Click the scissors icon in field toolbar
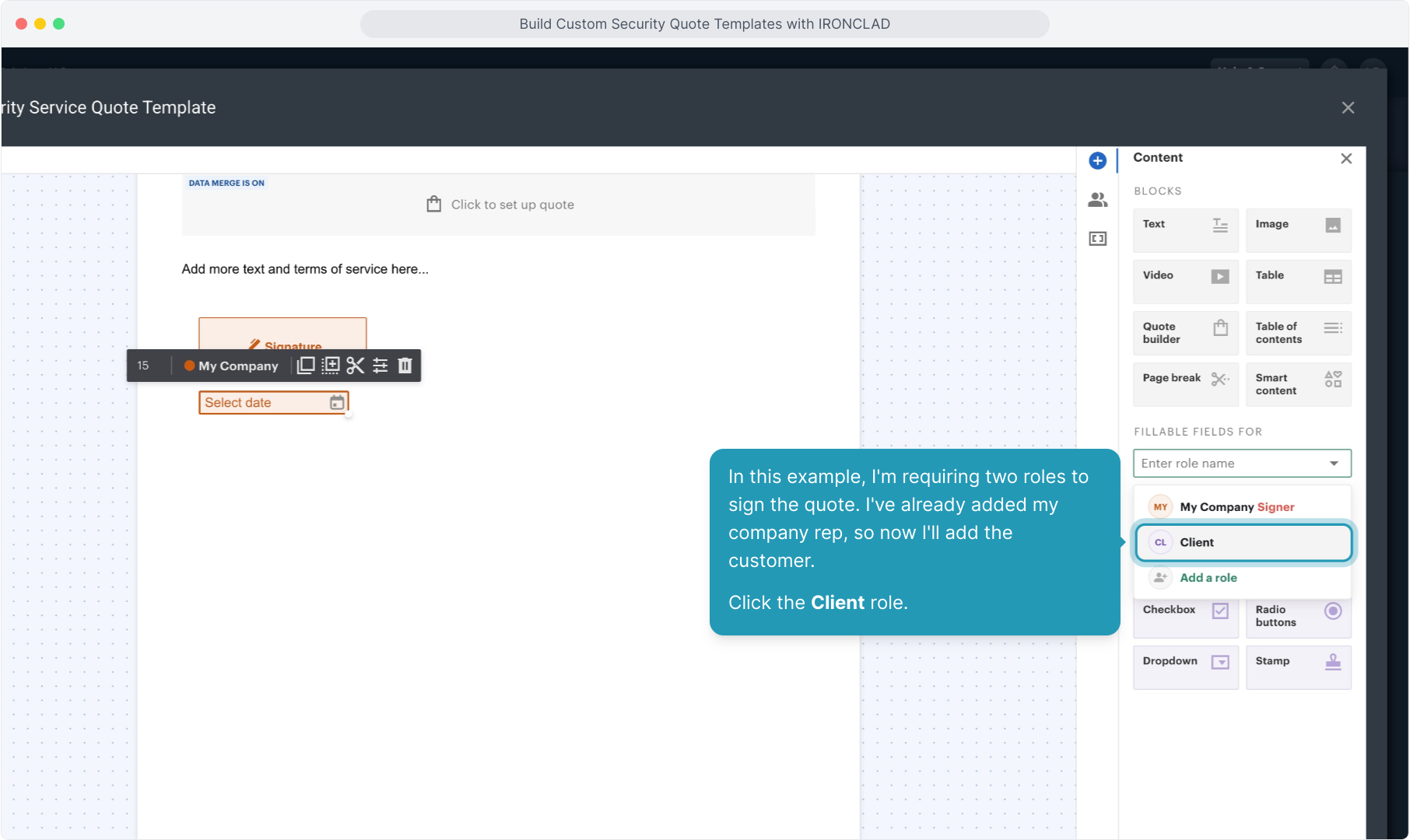1410x840 pixels. [356, 366]
